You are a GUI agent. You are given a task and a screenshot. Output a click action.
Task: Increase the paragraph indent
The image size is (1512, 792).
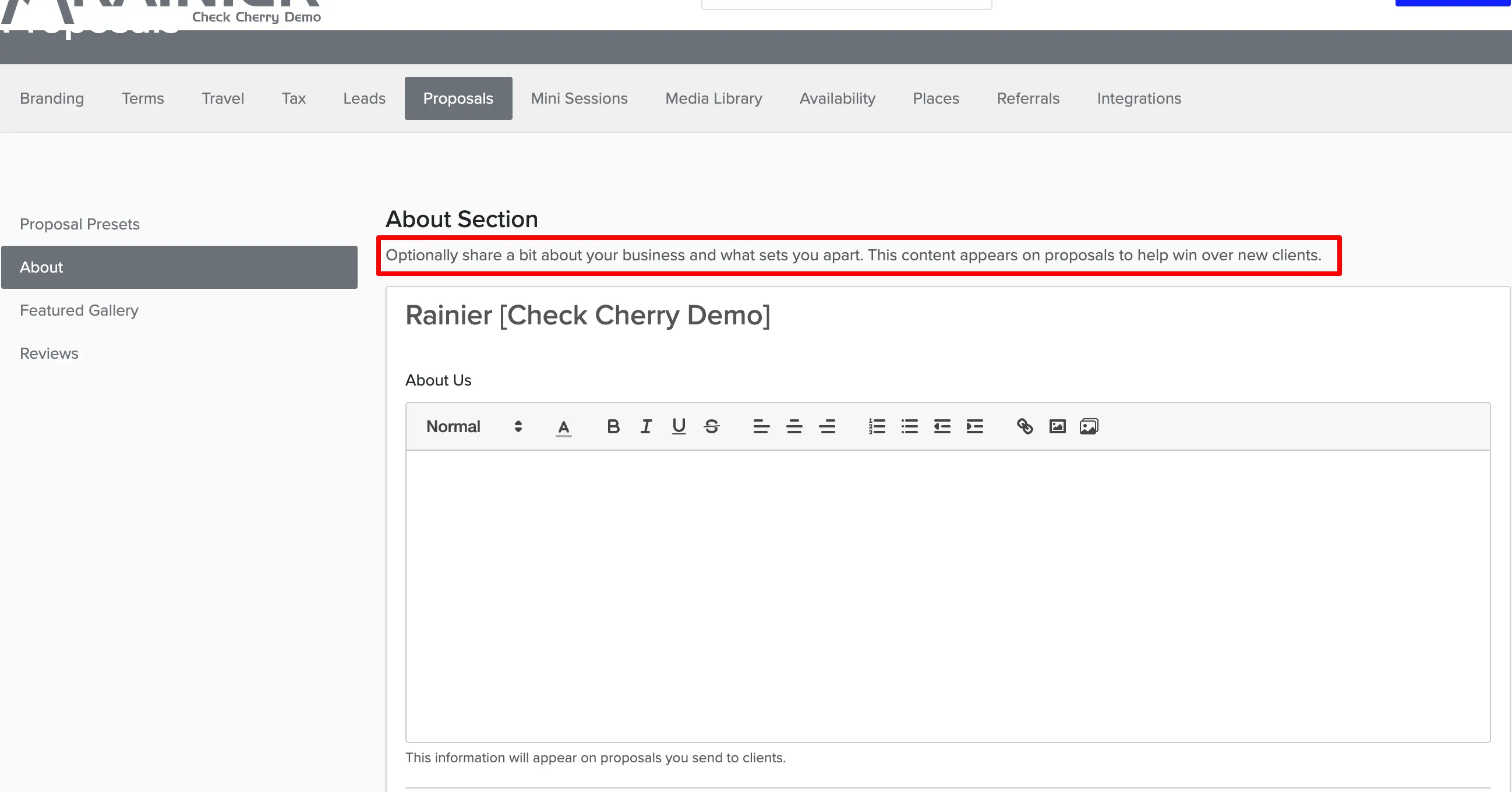(975, 426)
